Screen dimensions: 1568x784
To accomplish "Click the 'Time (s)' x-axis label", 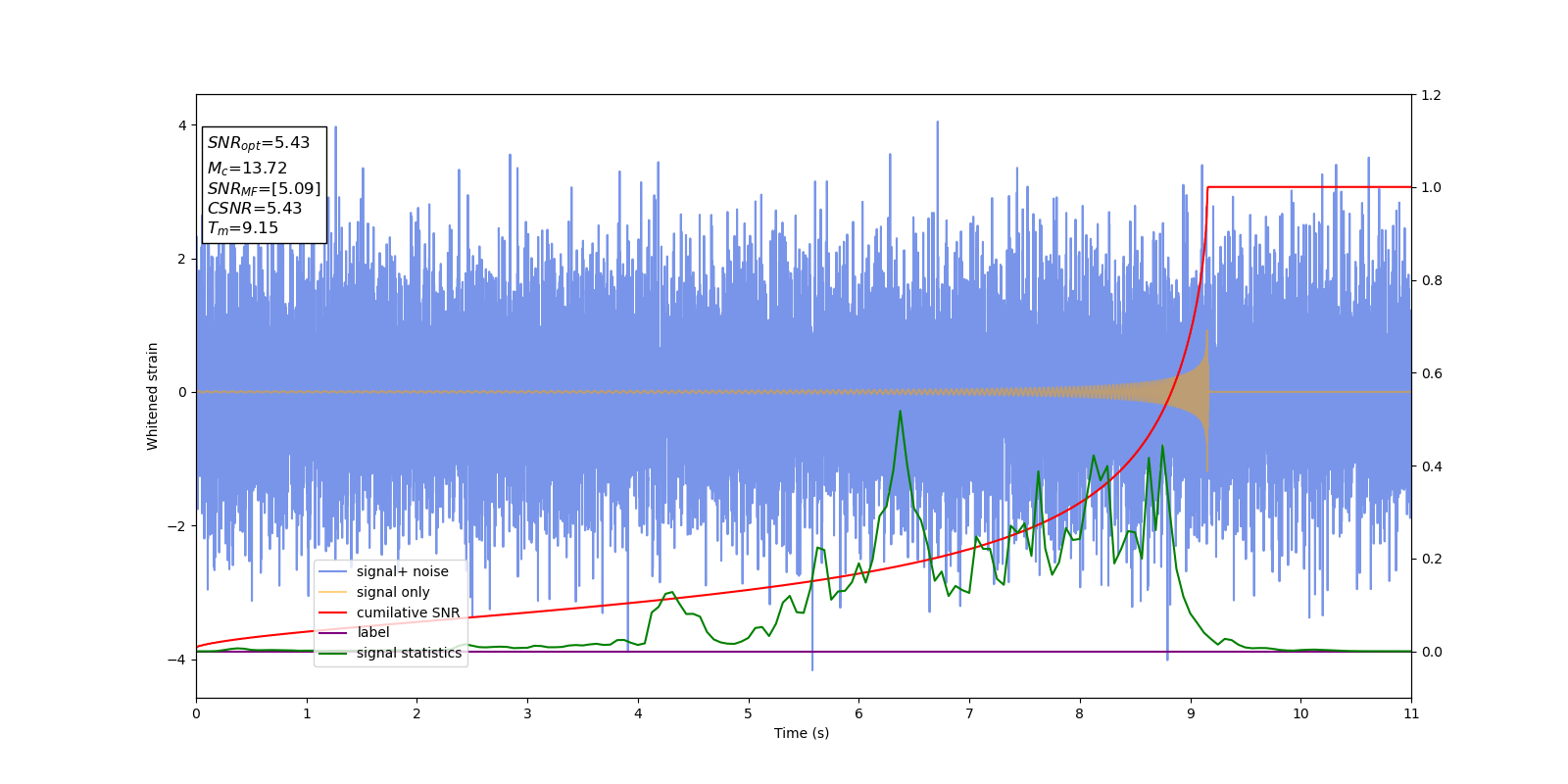I will click(802, 733).
